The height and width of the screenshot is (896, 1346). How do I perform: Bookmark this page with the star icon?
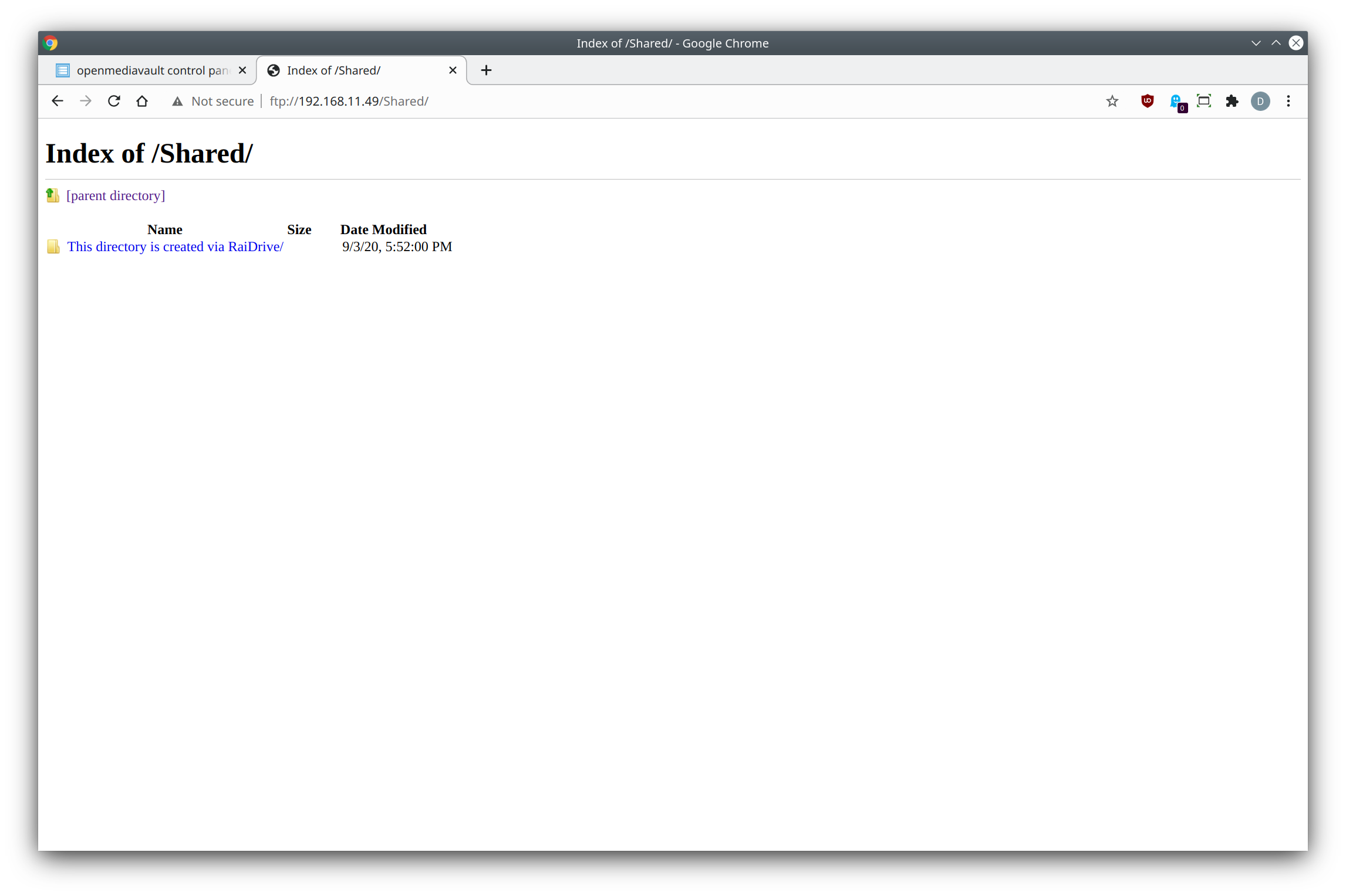point(1112,101)
